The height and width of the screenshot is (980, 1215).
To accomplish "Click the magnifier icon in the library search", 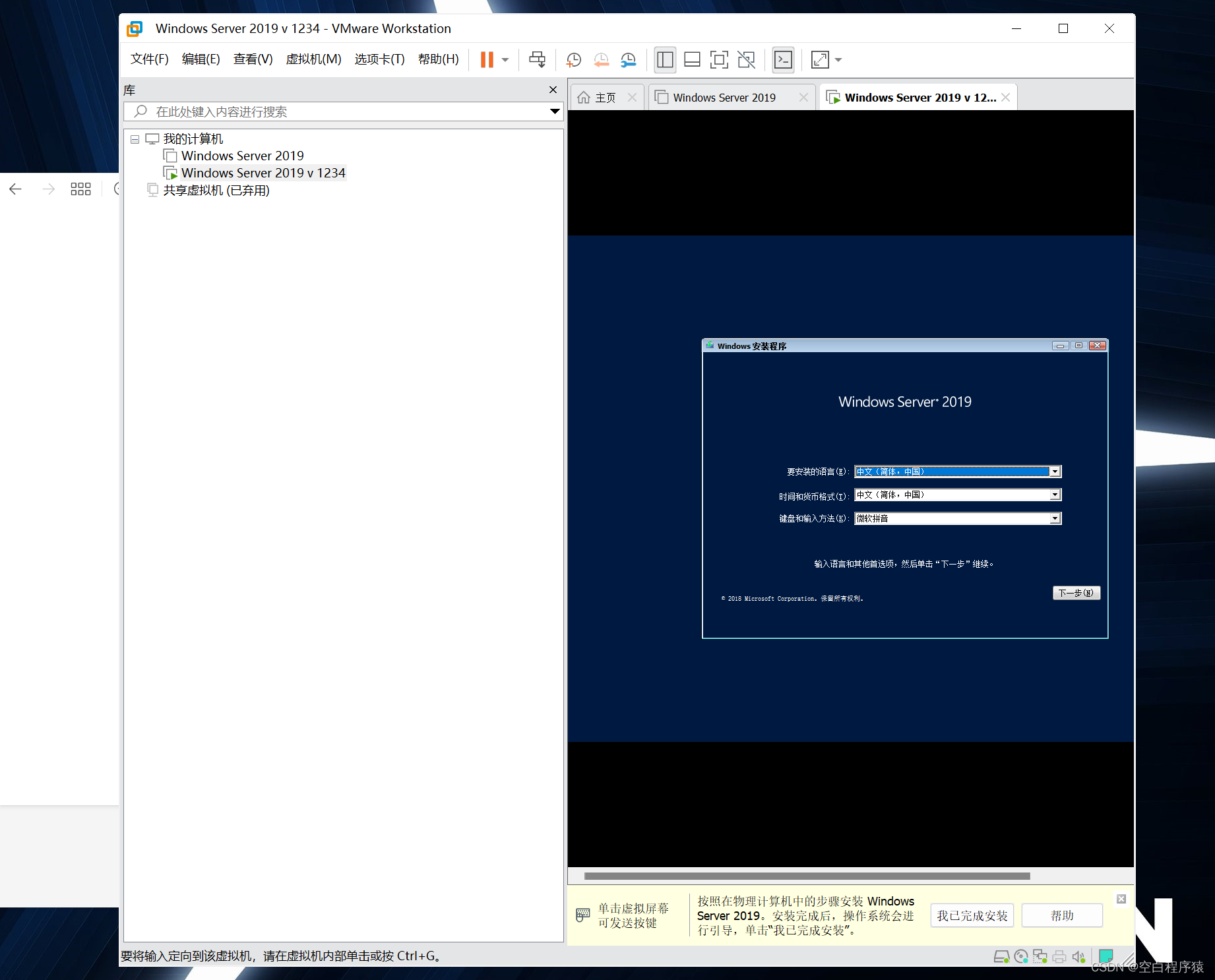I will click(140, 111).
